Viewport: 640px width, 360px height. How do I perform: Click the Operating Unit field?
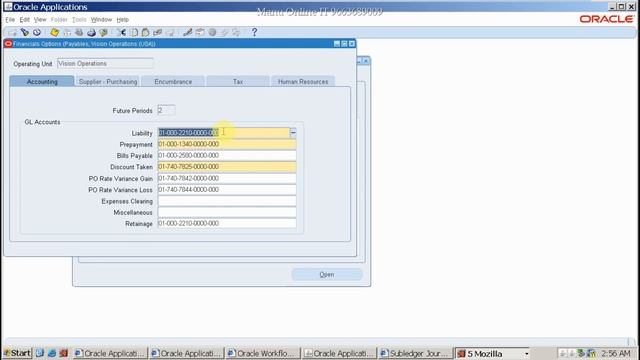[x=105, y=64]
